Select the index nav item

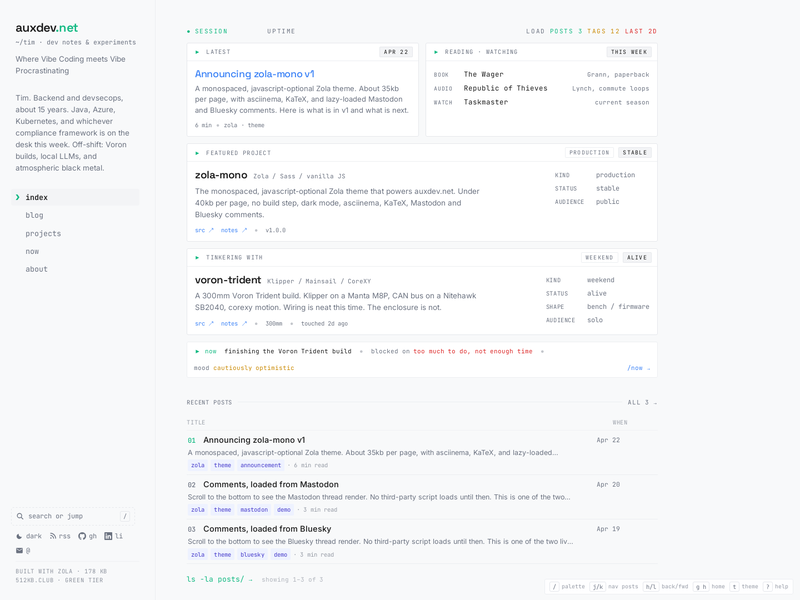click(75, 197)
